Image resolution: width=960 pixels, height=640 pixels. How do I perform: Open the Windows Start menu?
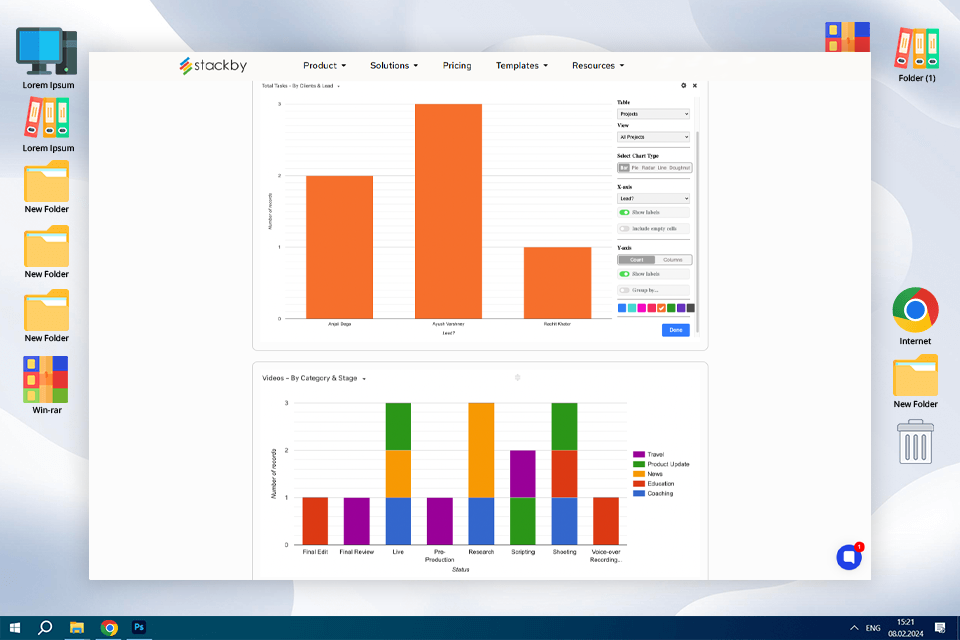click(x=15, y=628)
